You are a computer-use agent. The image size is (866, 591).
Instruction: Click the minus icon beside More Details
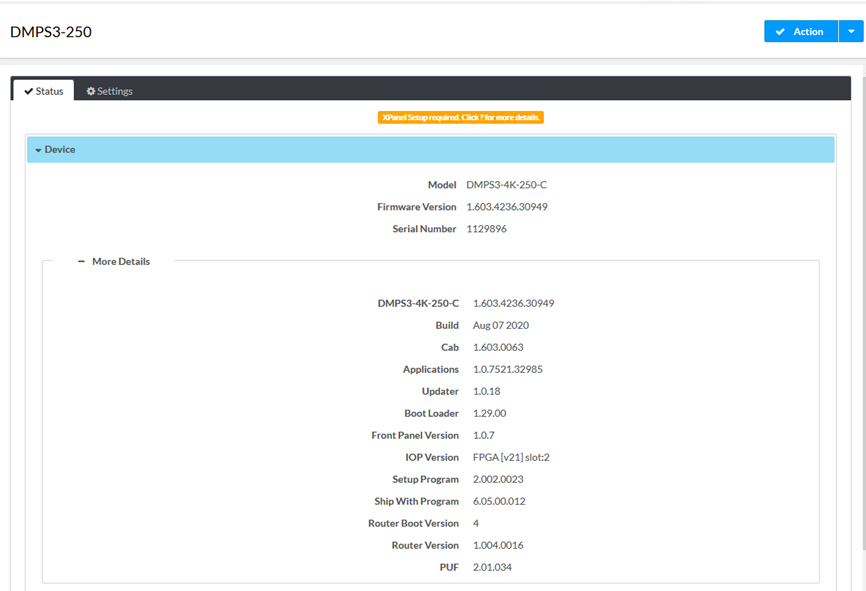[82, 261]
